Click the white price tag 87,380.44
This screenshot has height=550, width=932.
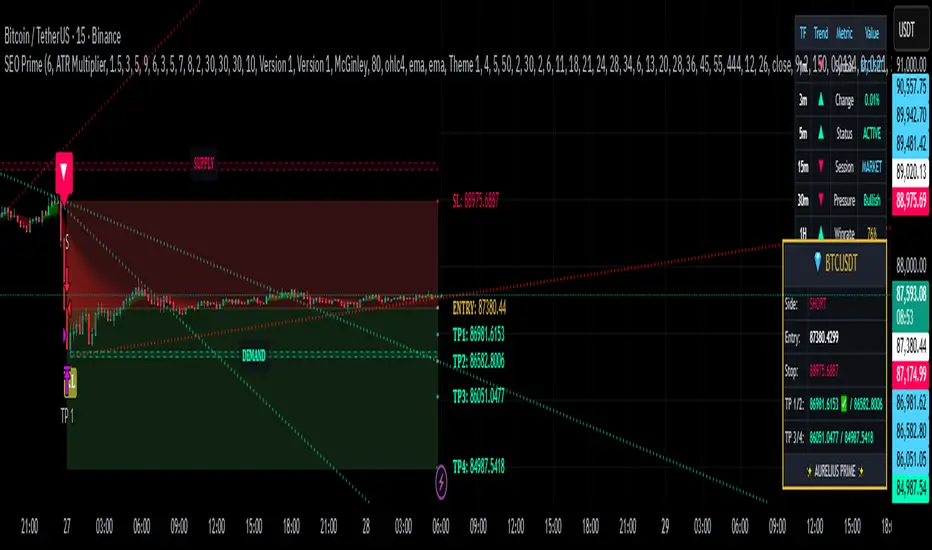[911, 345]
